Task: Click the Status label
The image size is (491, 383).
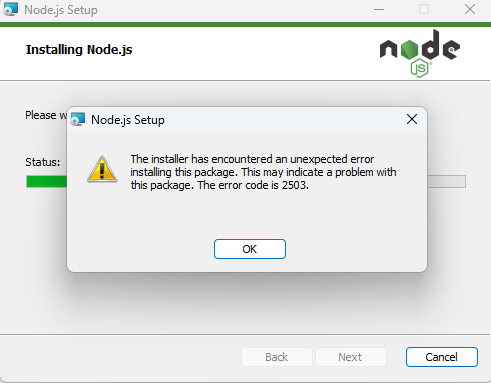Action: 43,162
